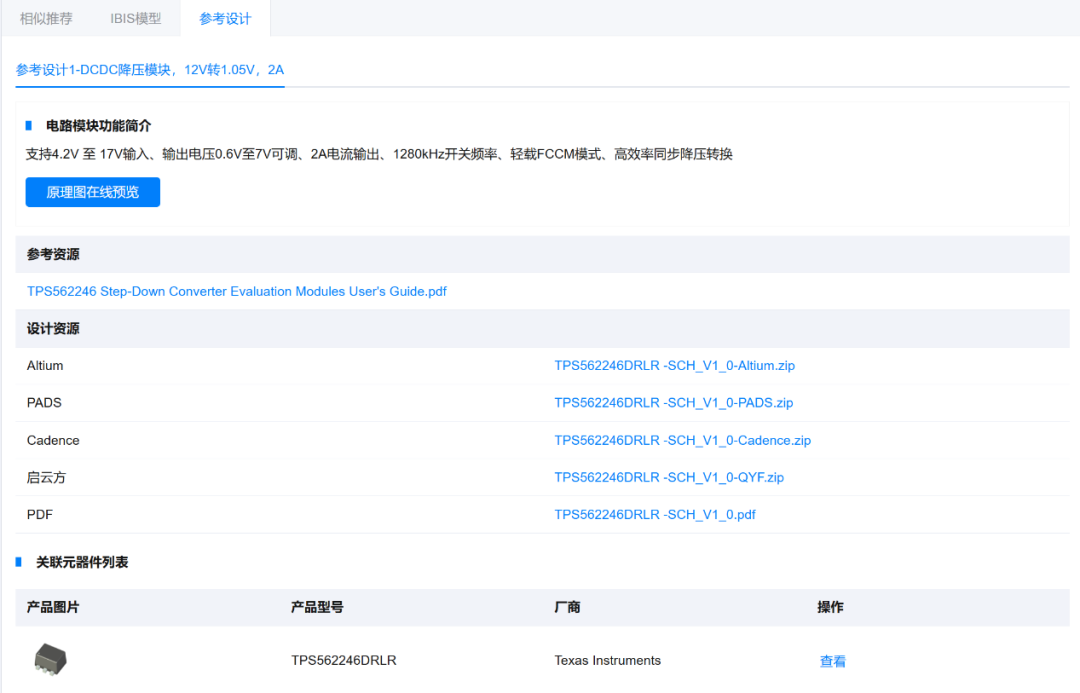Click the PADS row label
The width and height of the screenshot is (1080, 693).
tap(44, 403)
